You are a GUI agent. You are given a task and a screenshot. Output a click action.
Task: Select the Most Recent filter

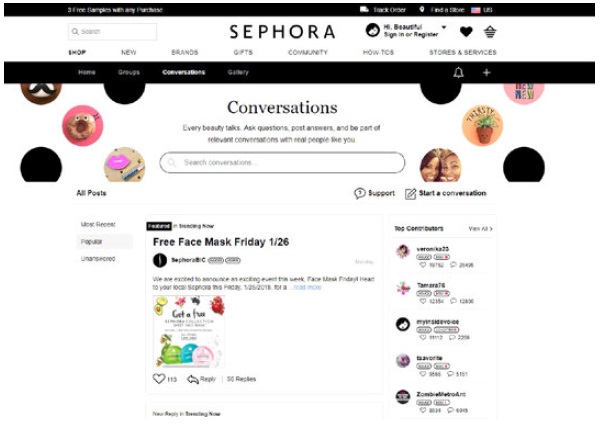pyautogui.click(x=98, y=224)
